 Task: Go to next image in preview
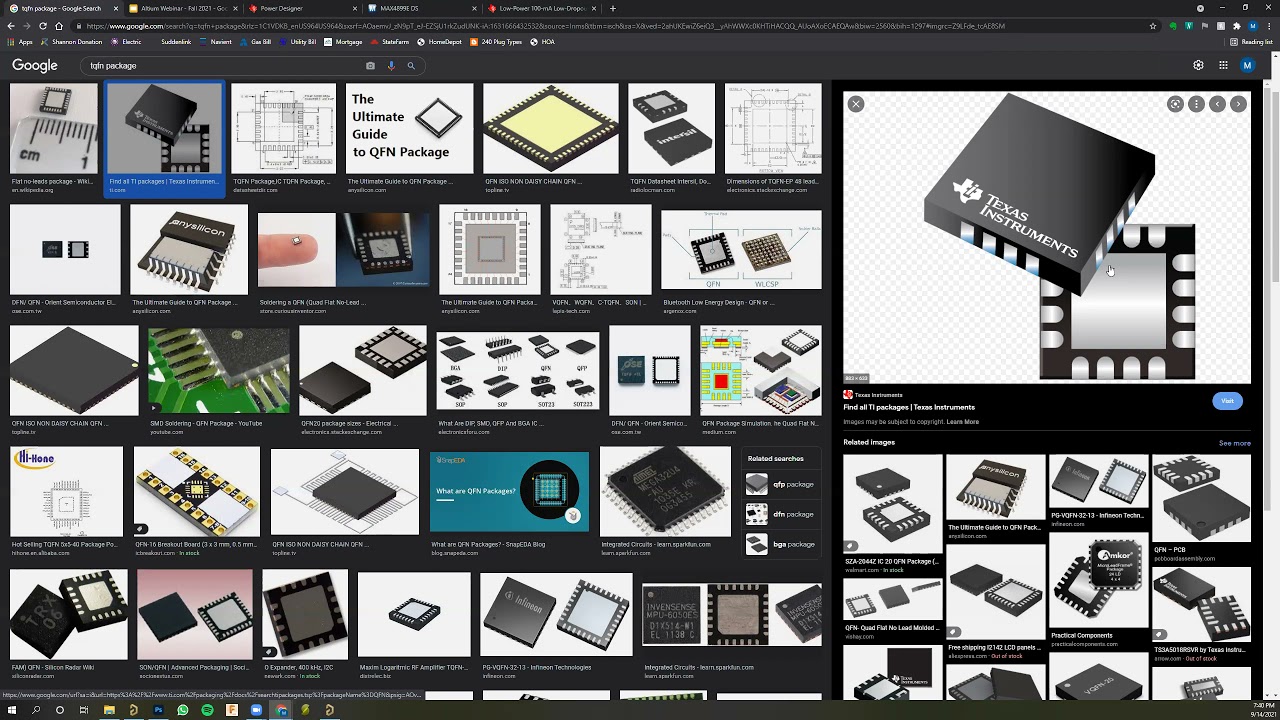pyautogui.click(x=1238, y=104)
